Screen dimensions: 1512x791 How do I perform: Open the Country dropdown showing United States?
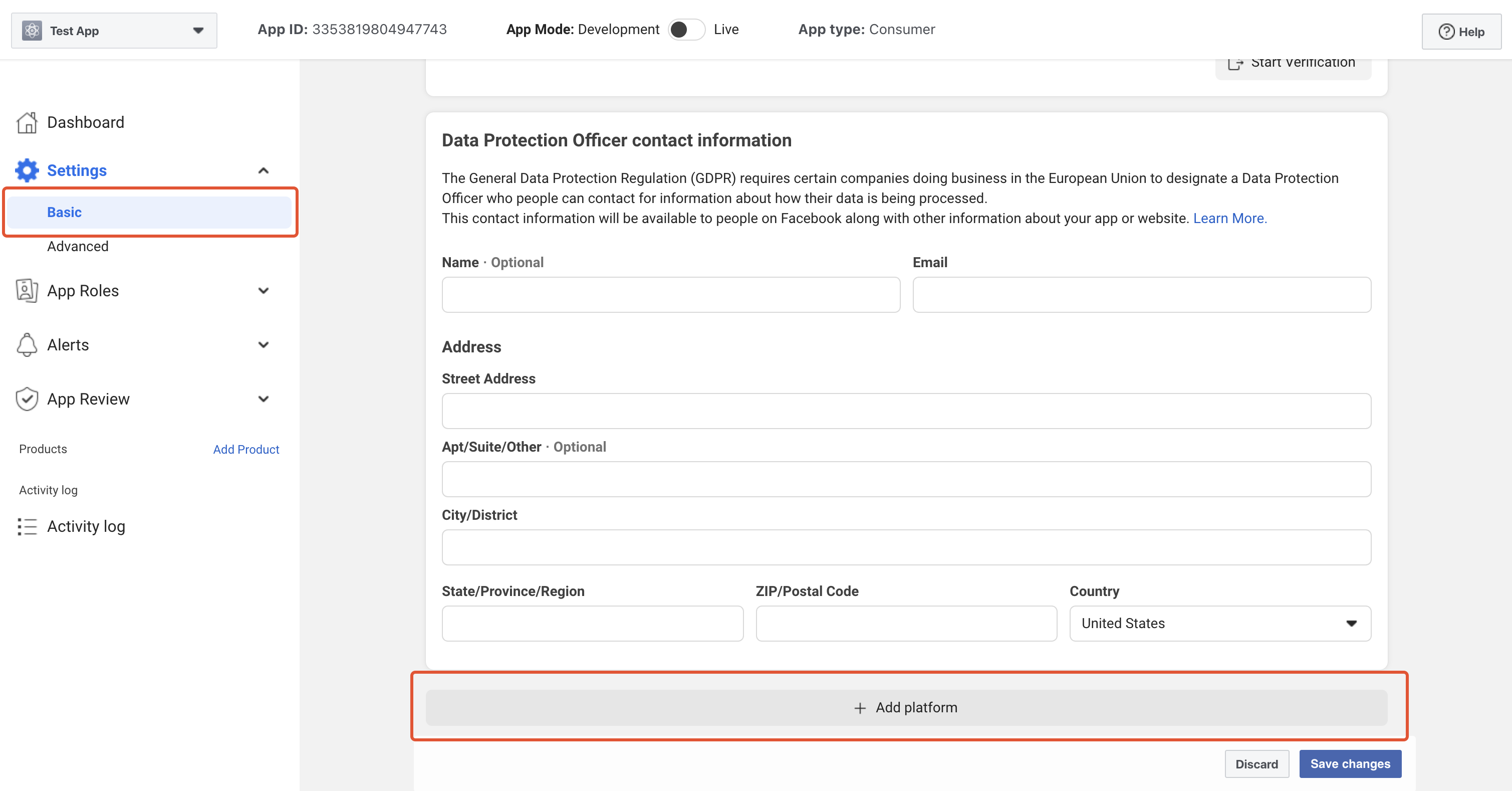[x=1220, y=623]
